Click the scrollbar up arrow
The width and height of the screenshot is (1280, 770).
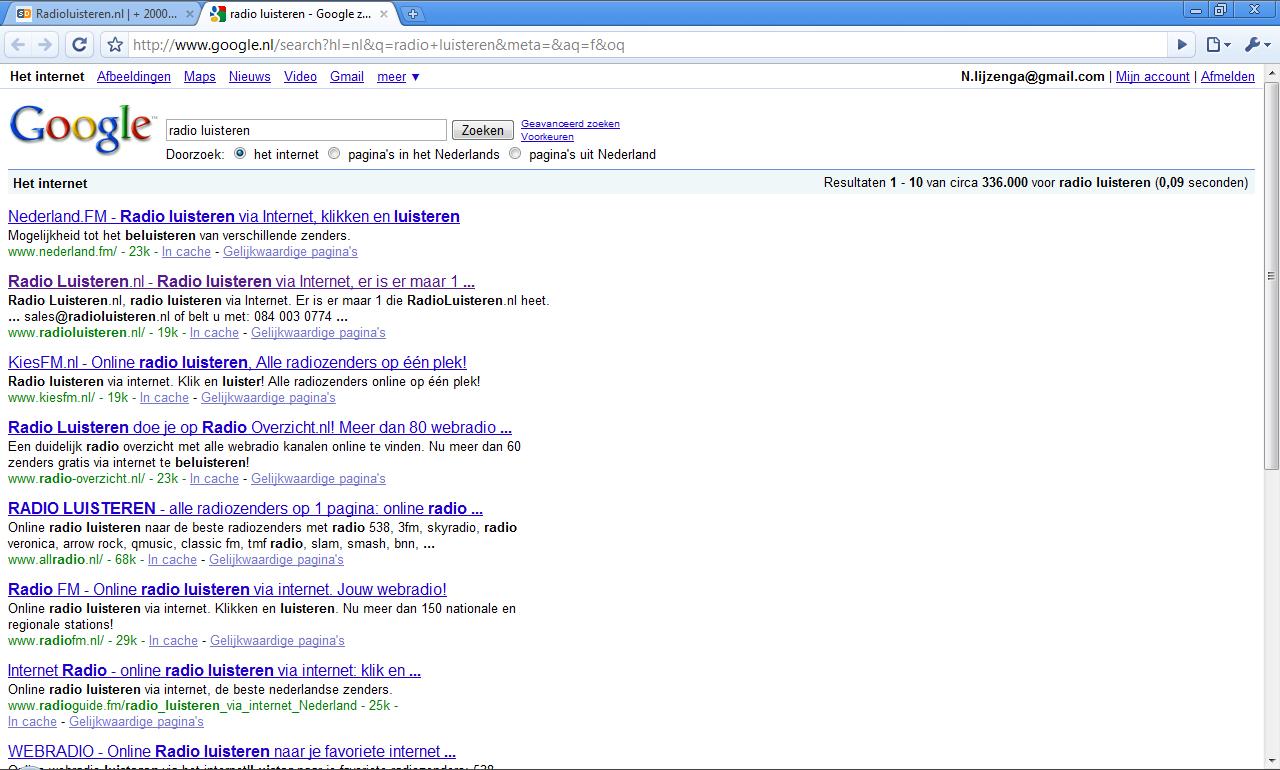pyautogui.click(x=1271, y=74)
